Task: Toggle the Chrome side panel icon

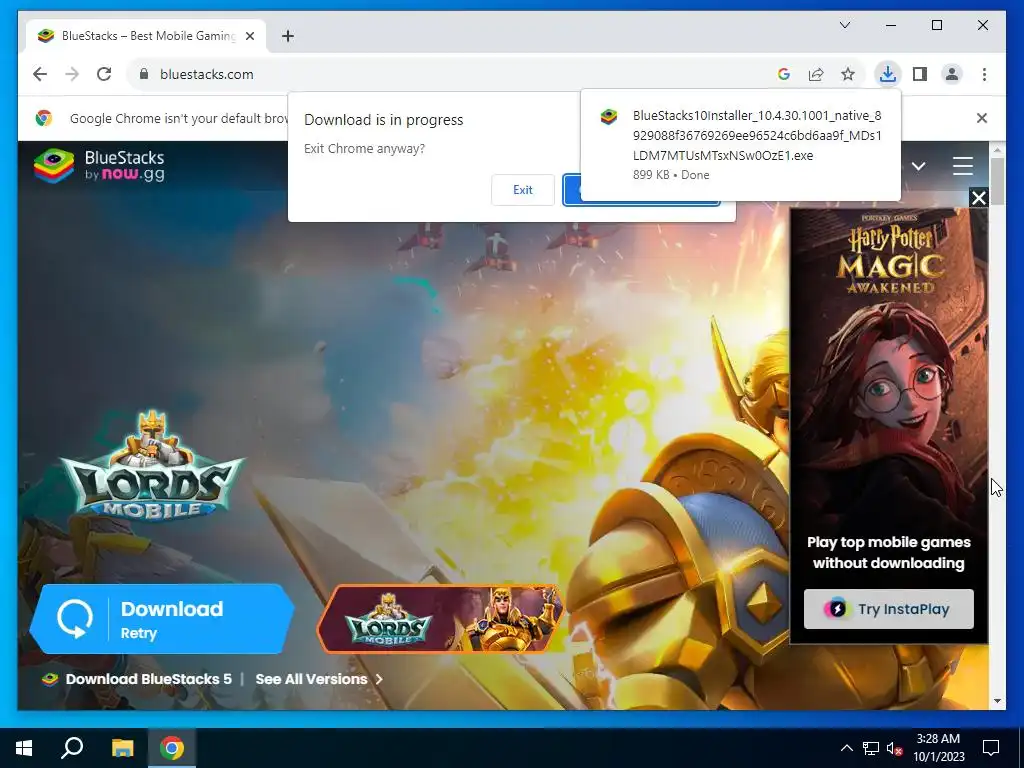Action: pos(920,74)
